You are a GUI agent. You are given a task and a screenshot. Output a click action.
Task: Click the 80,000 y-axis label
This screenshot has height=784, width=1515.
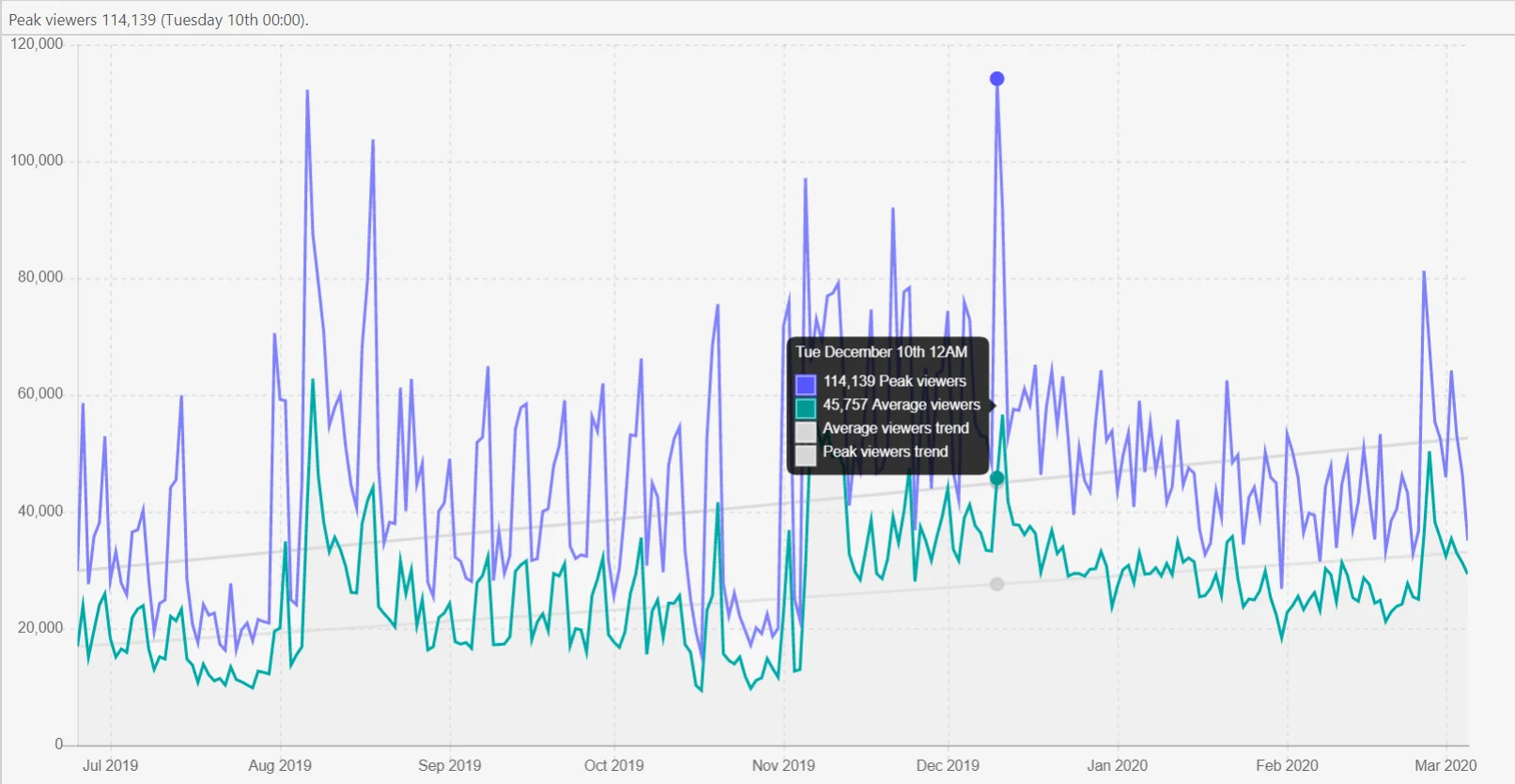pos(40,277)
